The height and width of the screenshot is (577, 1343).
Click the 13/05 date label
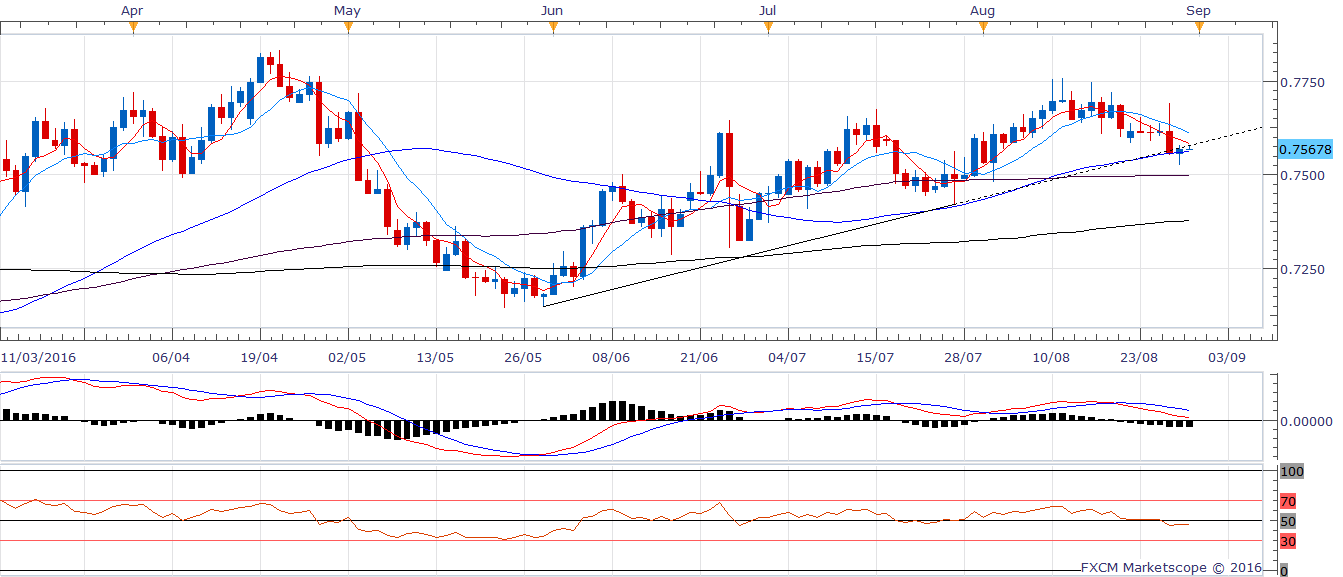[x=435, y=356]
